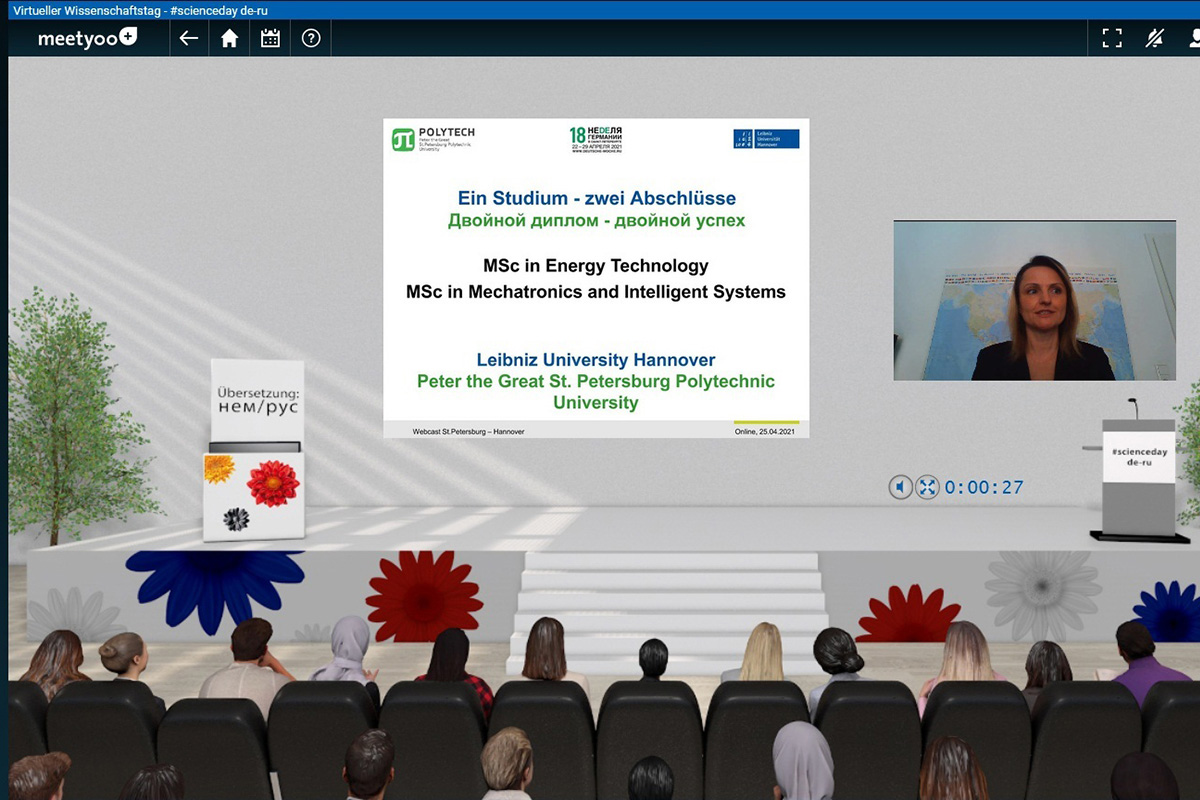Go back using the arrow icon
The height and width of the screenshot is (800, 1200).
coord(189,39)
